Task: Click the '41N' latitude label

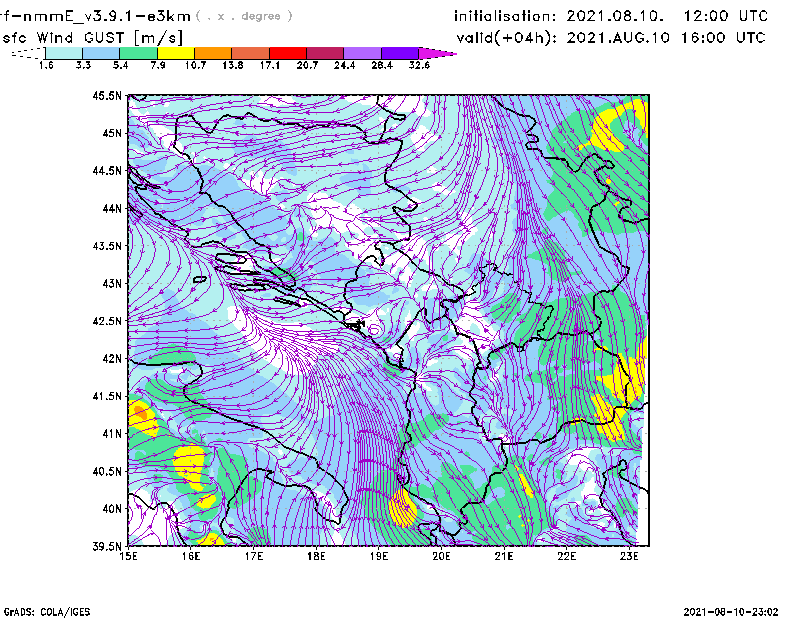Action: (x=112, y=434)
